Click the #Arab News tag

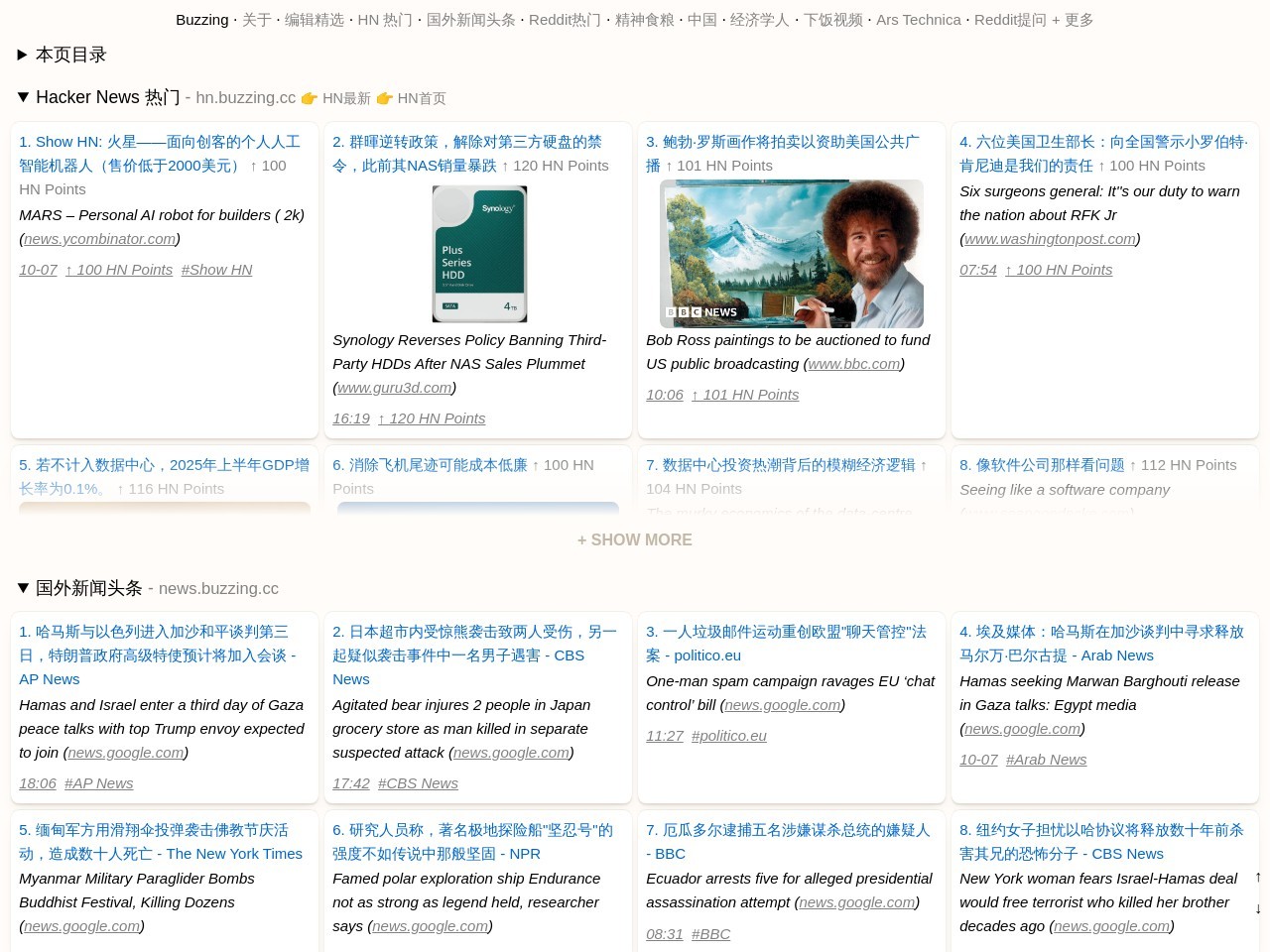(1046, 760)
